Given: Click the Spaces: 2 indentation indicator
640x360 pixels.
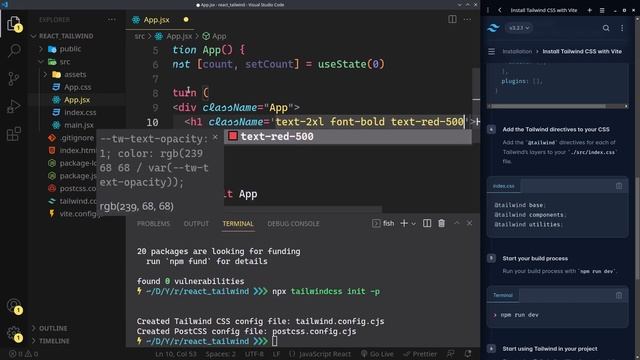Looking at the screenshot, I should coord(220,354).
